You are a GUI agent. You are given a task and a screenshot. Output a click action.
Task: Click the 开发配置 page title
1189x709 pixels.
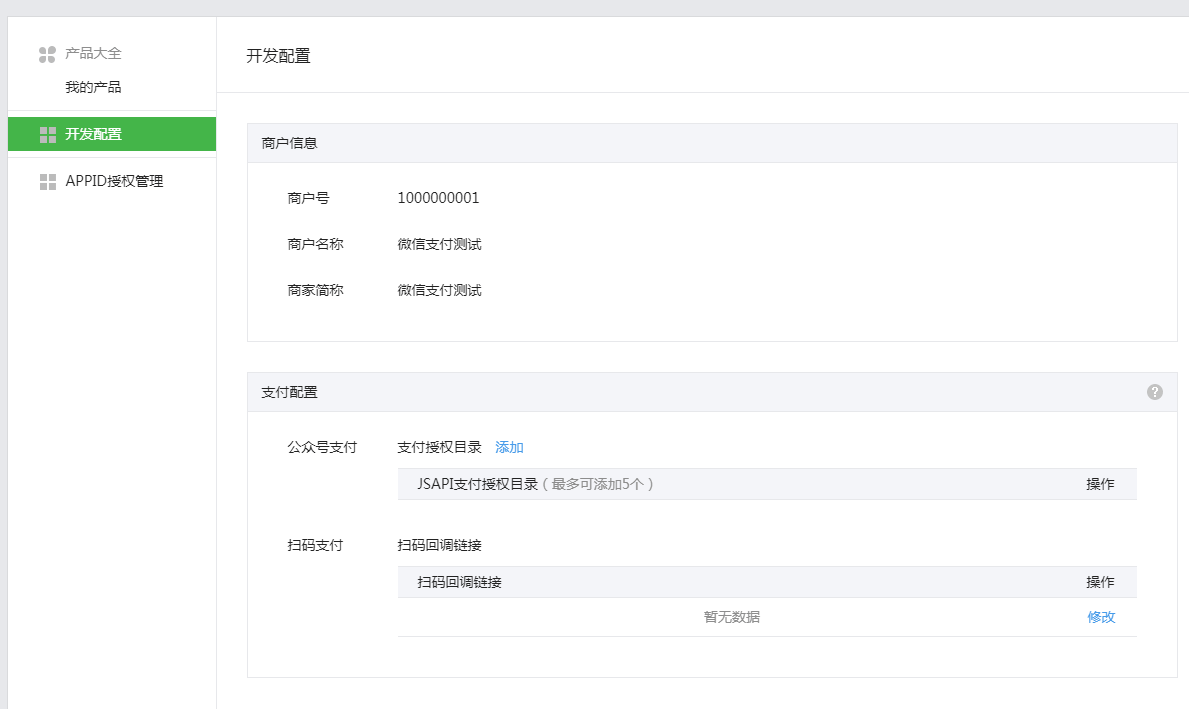278,56
